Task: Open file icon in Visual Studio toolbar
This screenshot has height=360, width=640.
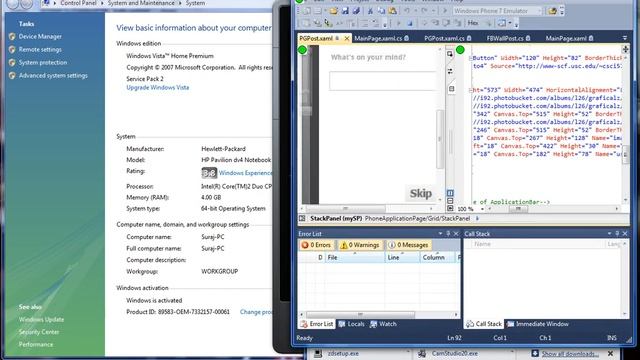Action: click(x=333, y=11)
